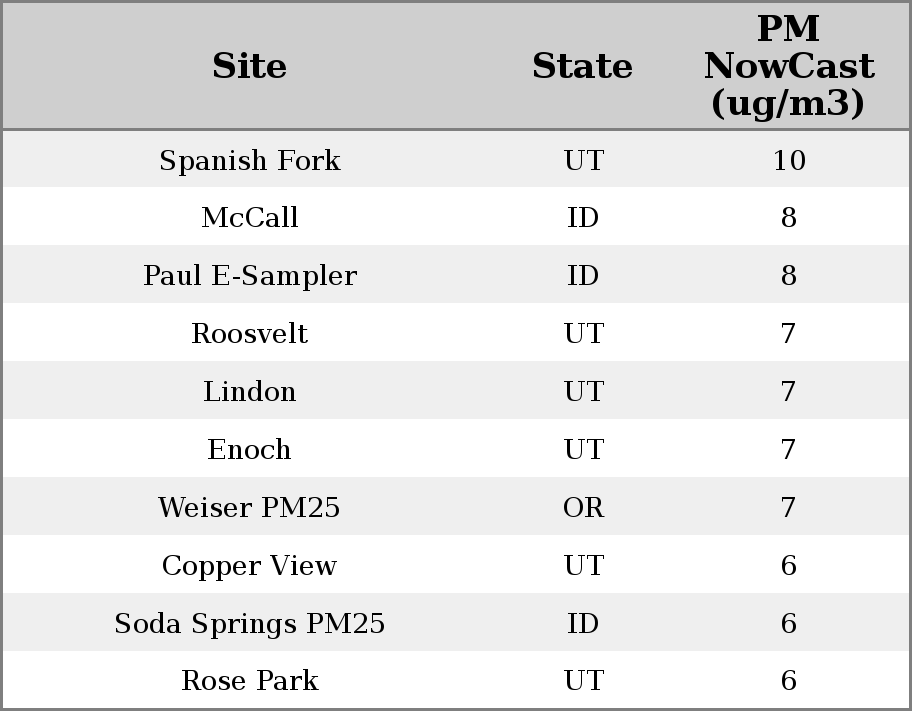
Task: Click the PM NowCast column header
Action: tap(788, 66)
